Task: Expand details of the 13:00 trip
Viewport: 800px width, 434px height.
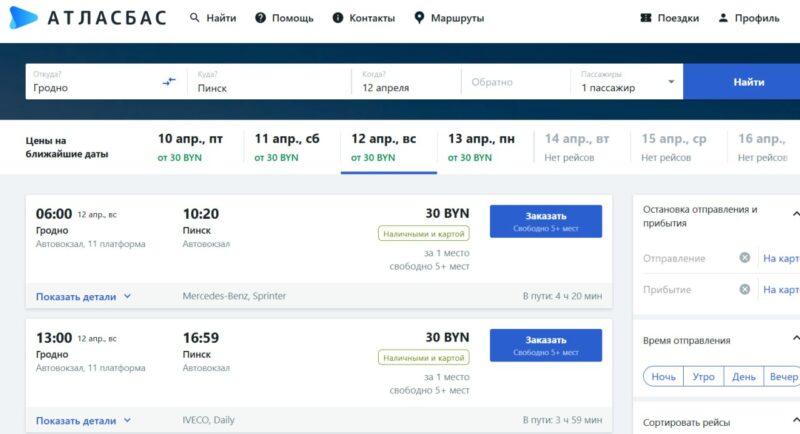Action: pos(84,420)
